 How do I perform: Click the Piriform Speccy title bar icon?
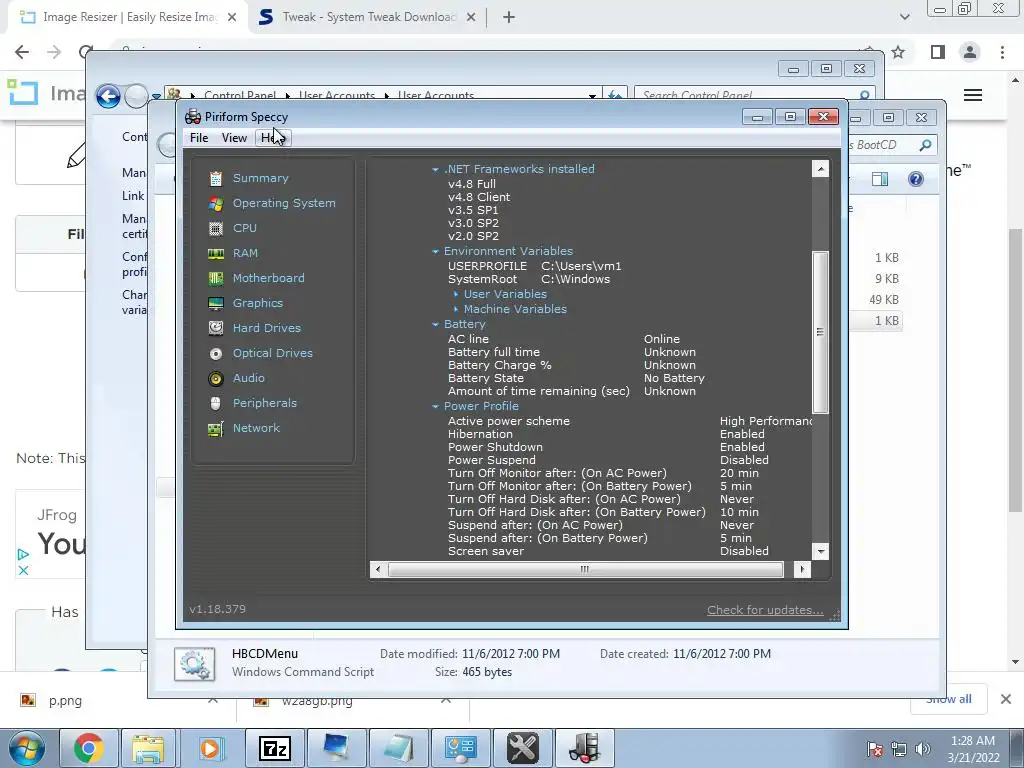tap(193, 117)
